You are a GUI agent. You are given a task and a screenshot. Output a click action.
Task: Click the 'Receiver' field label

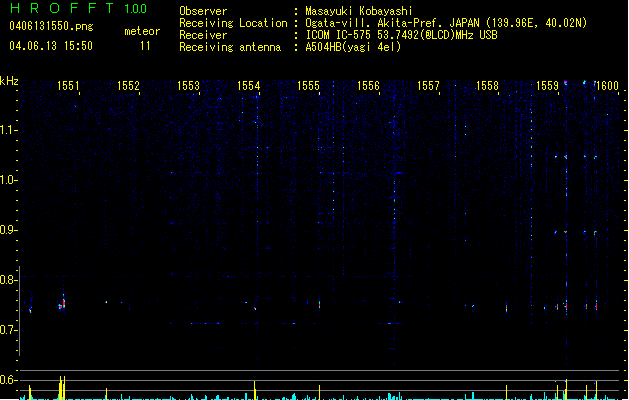(x=203, y=35)
